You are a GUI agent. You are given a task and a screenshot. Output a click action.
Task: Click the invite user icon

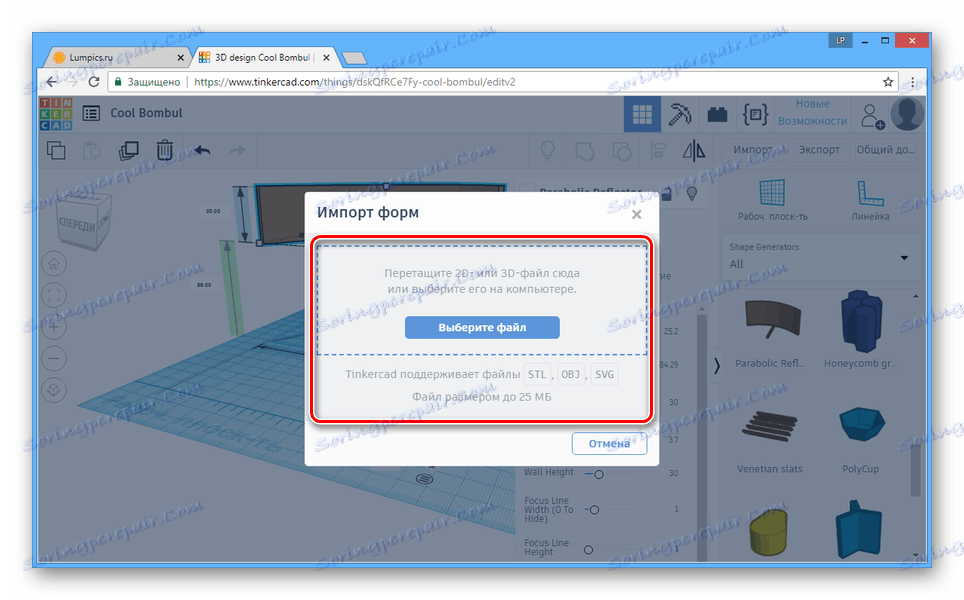(872, 116)
